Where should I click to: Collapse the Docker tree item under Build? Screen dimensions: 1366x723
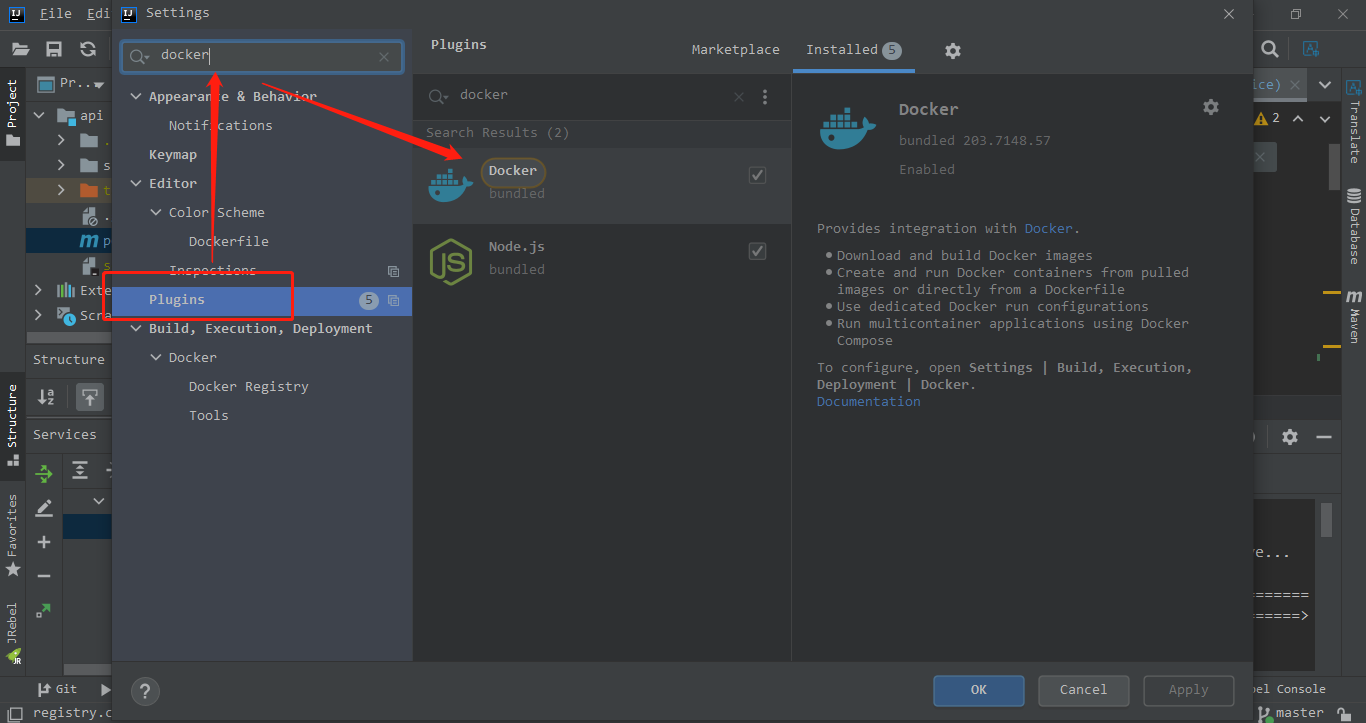tap(156, 356)
